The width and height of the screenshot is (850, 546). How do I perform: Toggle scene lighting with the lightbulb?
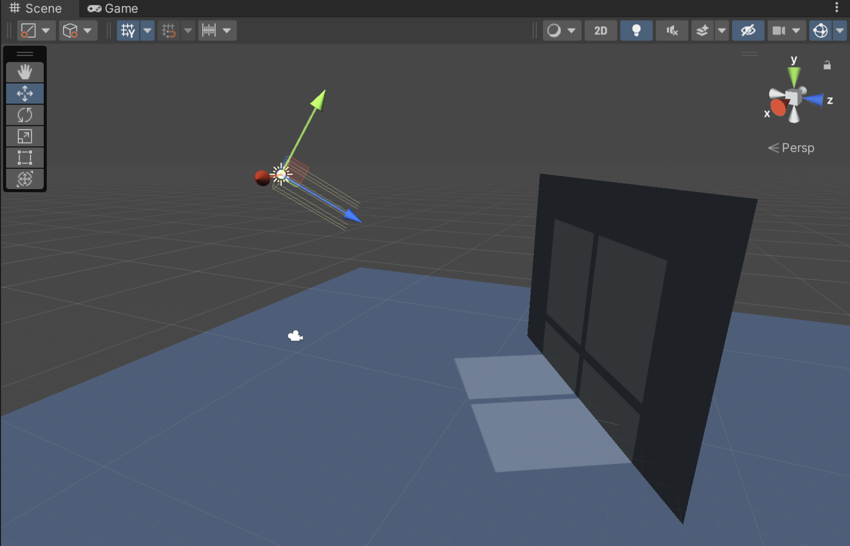636,31
